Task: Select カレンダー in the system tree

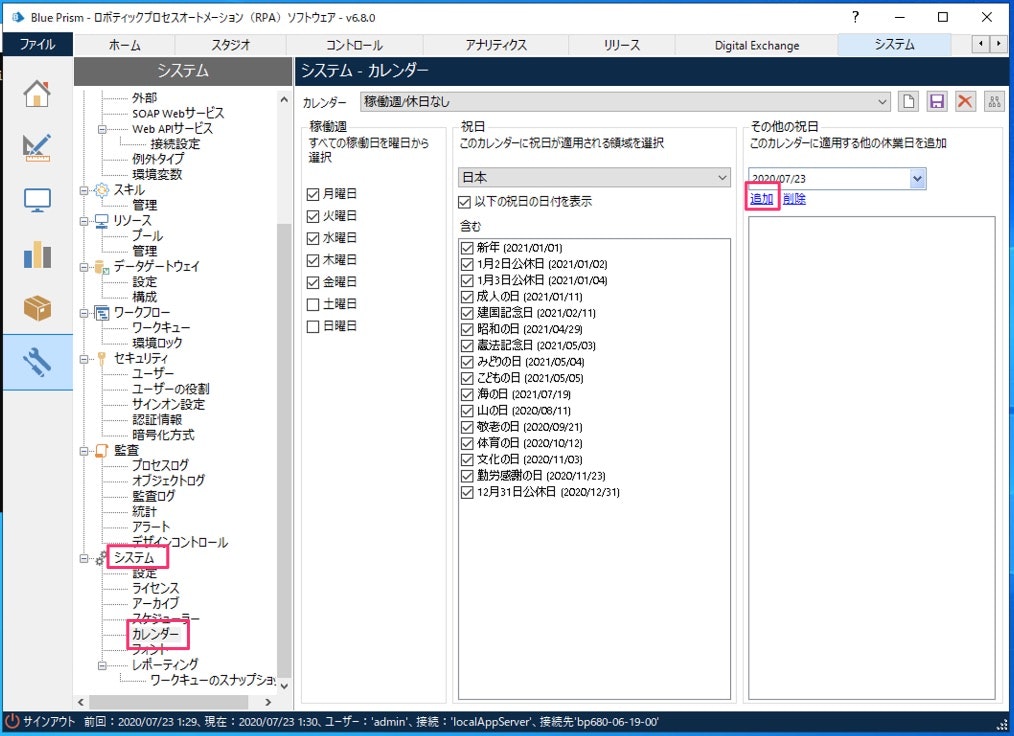Action: pyautogui.click(x=155, y=634)
